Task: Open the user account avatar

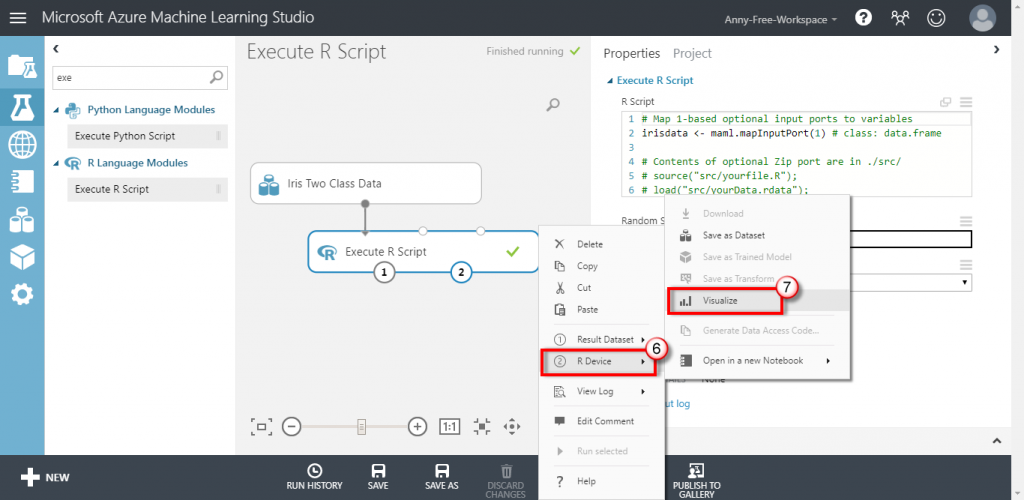Action: (982, 18)
